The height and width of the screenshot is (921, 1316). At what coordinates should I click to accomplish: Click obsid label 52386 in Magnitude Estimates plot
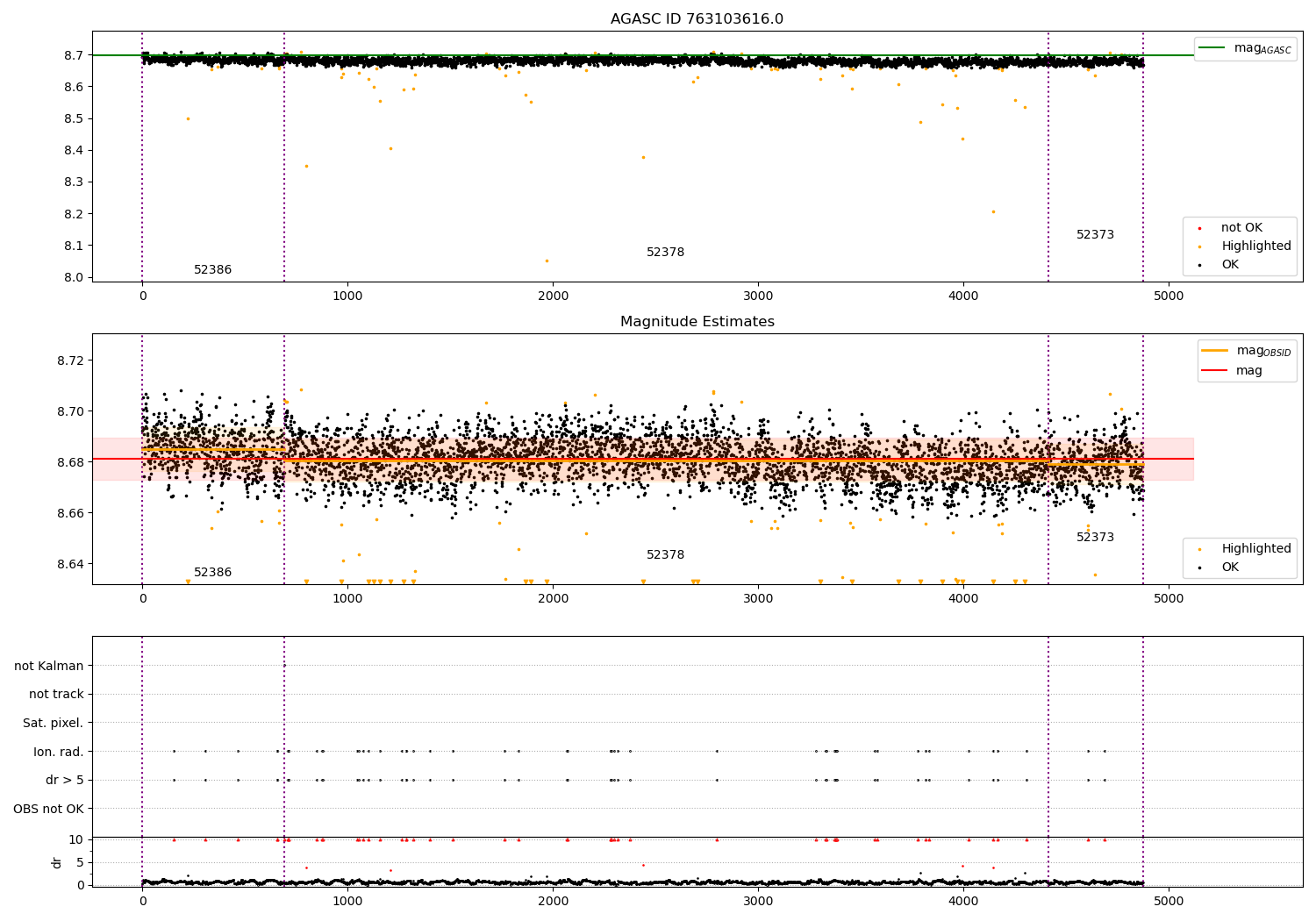coord(212,573)
